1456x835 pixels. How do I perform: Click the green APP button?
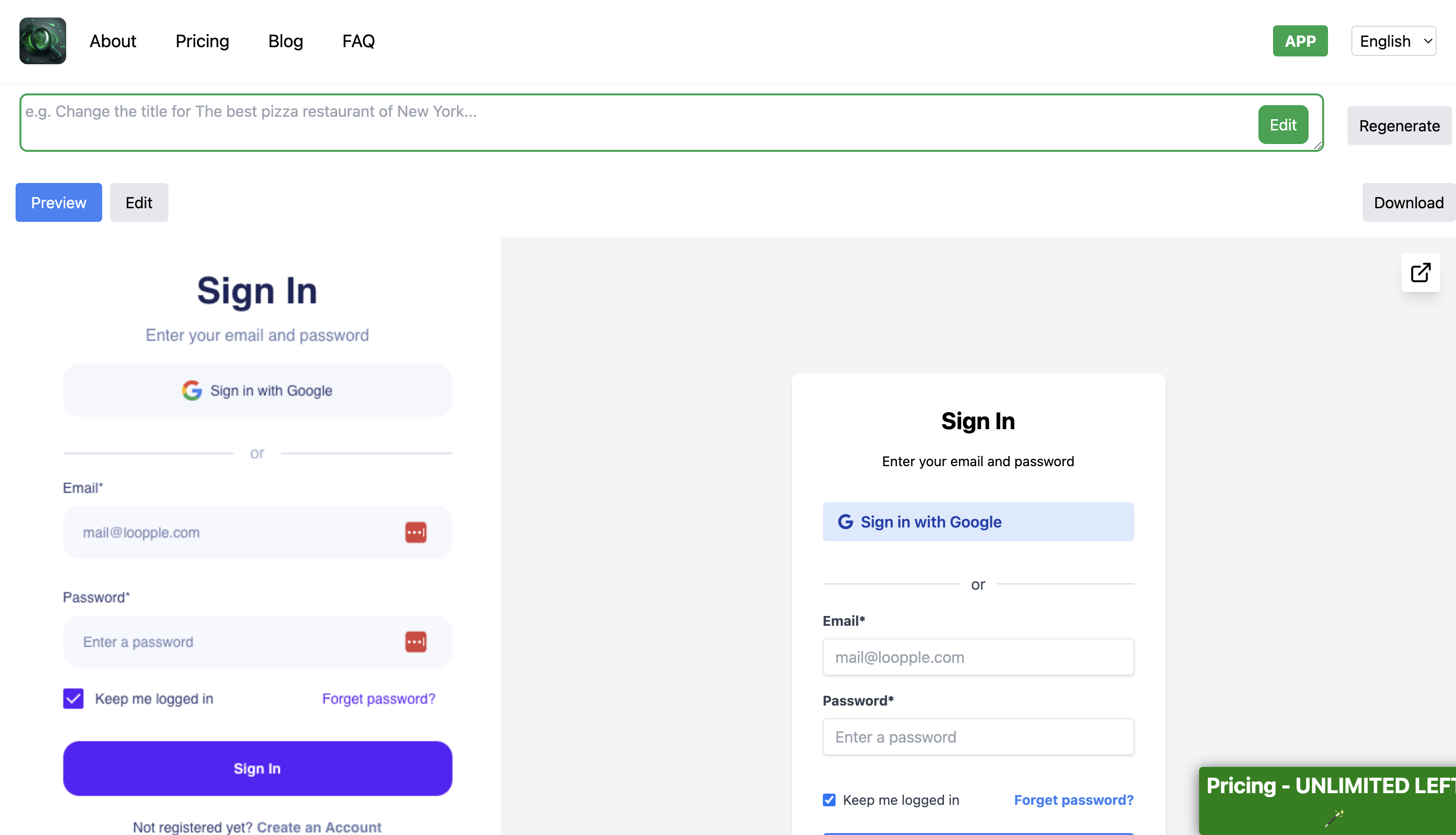click(x=1299, y=41)
